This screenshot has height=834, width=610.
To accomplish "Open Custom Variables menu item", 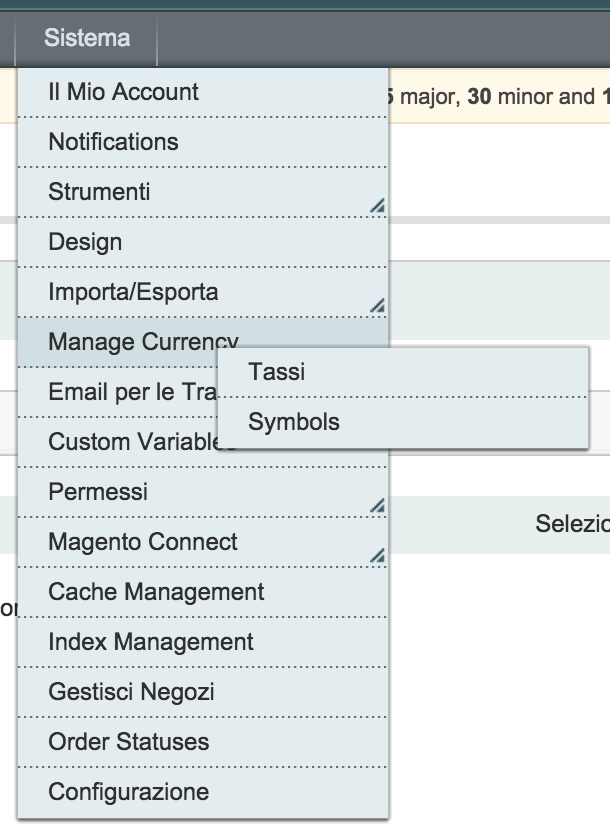I will click(x=130, y=442).
